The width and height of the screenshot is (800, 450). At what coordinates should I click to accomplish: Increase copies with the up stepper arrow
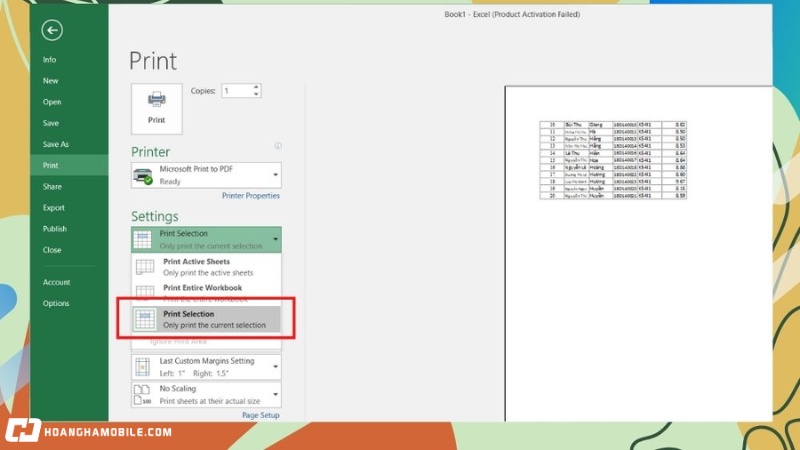click(257, 87)
